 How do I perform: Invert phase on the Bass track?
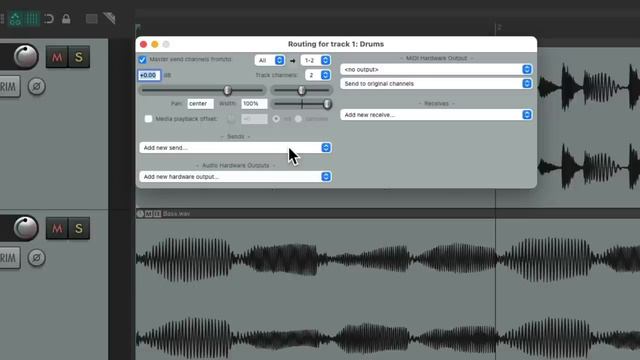(36, 258)
